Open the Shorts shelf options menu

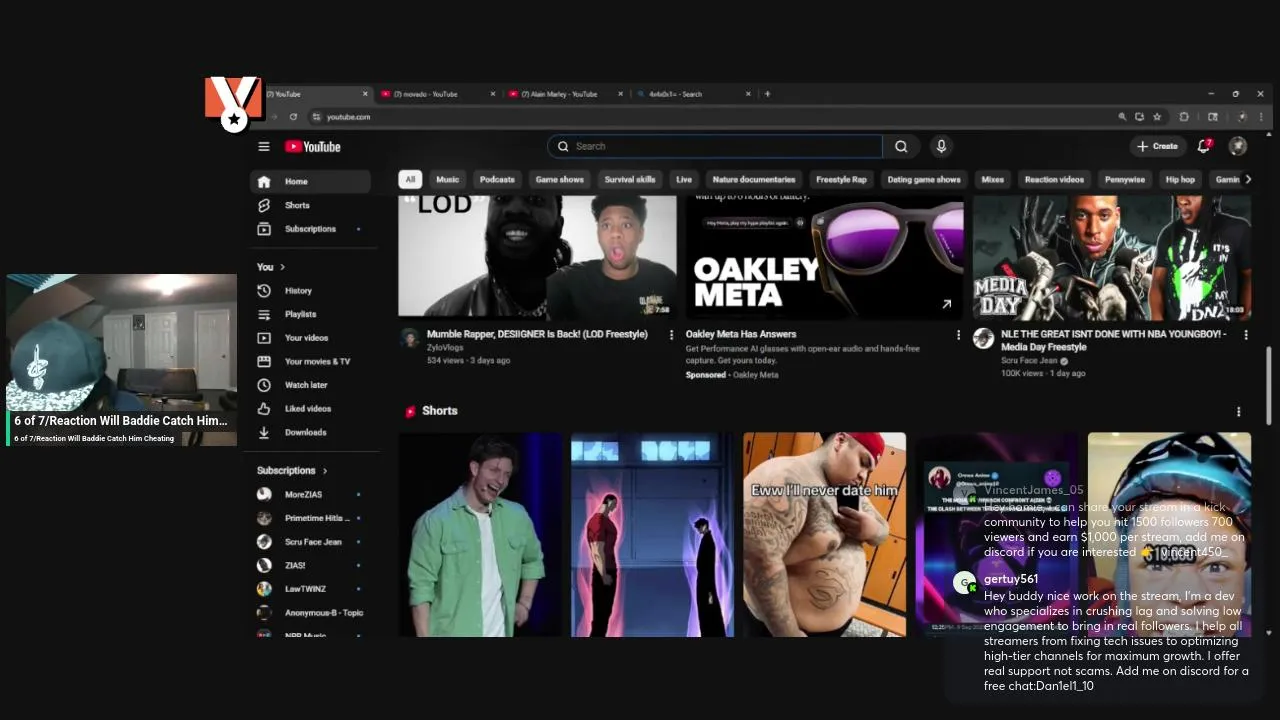[x=1239, y=411]
